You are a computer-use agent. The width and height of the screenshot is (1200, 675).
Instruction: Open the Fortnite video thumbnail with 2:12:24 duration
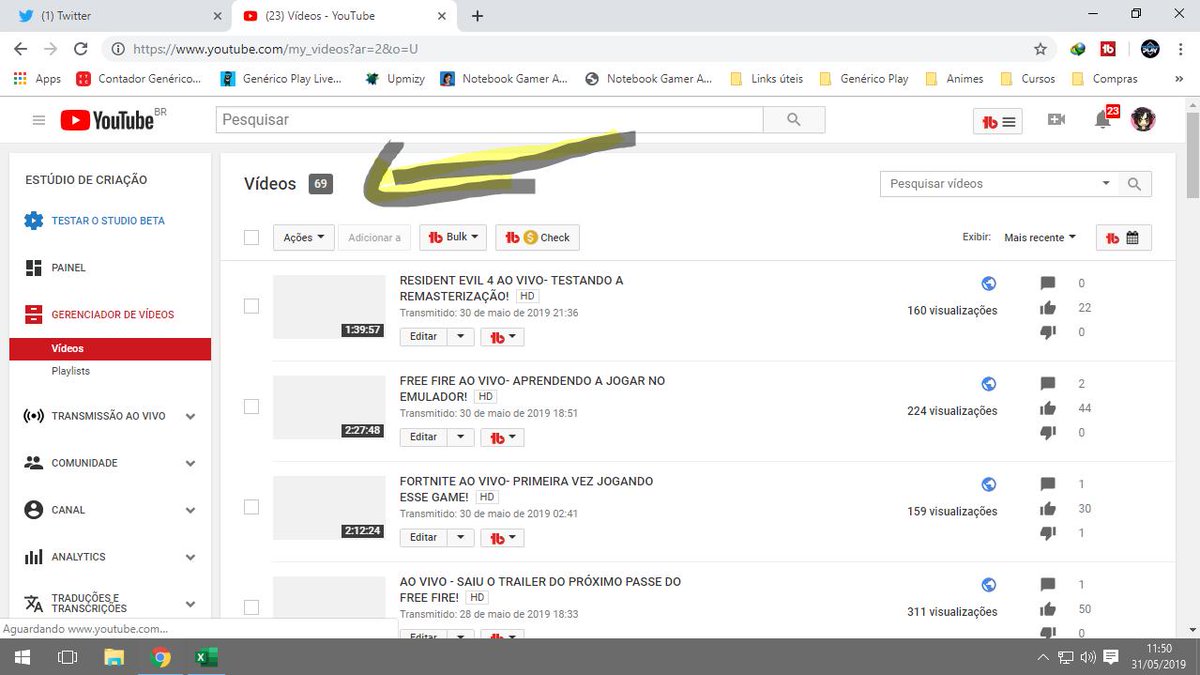tap(329, 507)
